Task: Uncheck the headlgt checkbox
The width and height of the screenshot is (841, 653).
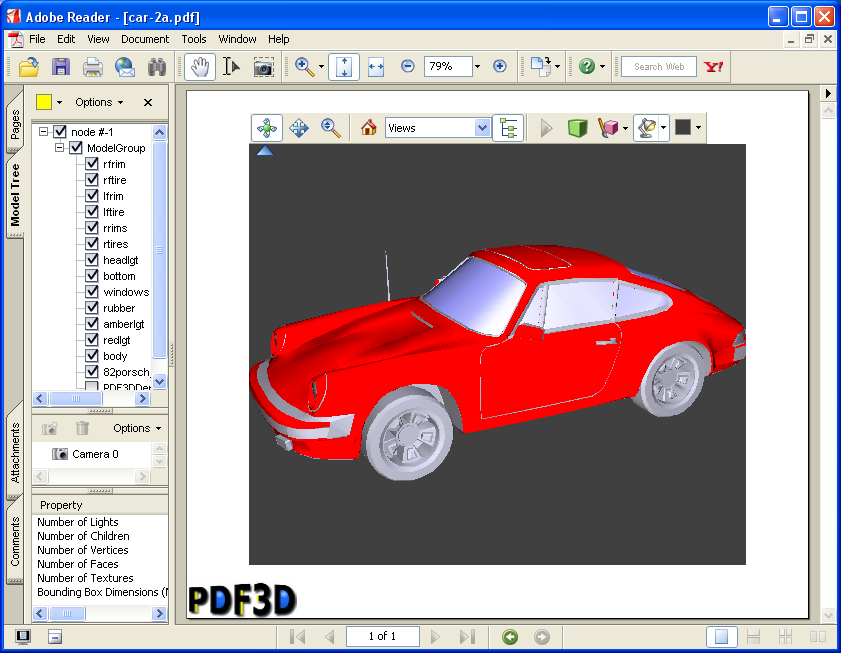Action: tap(92, 260)
